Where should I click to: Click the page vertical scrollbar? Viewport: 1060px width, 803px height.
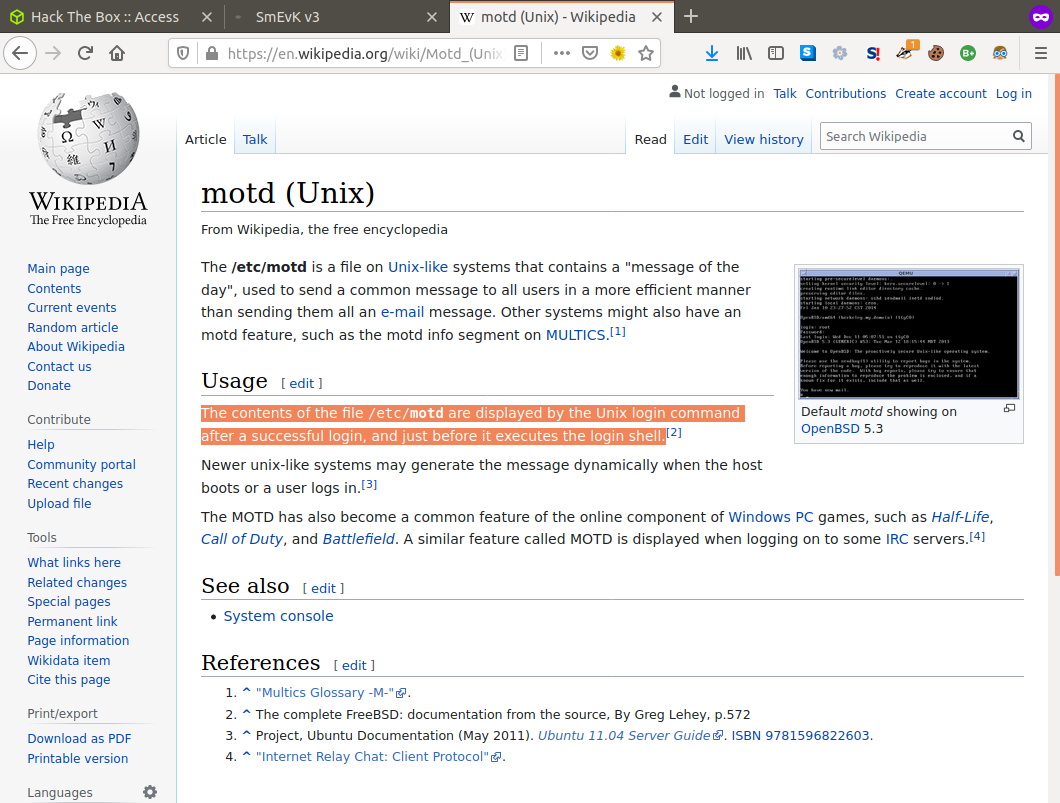coord(1057,324)
